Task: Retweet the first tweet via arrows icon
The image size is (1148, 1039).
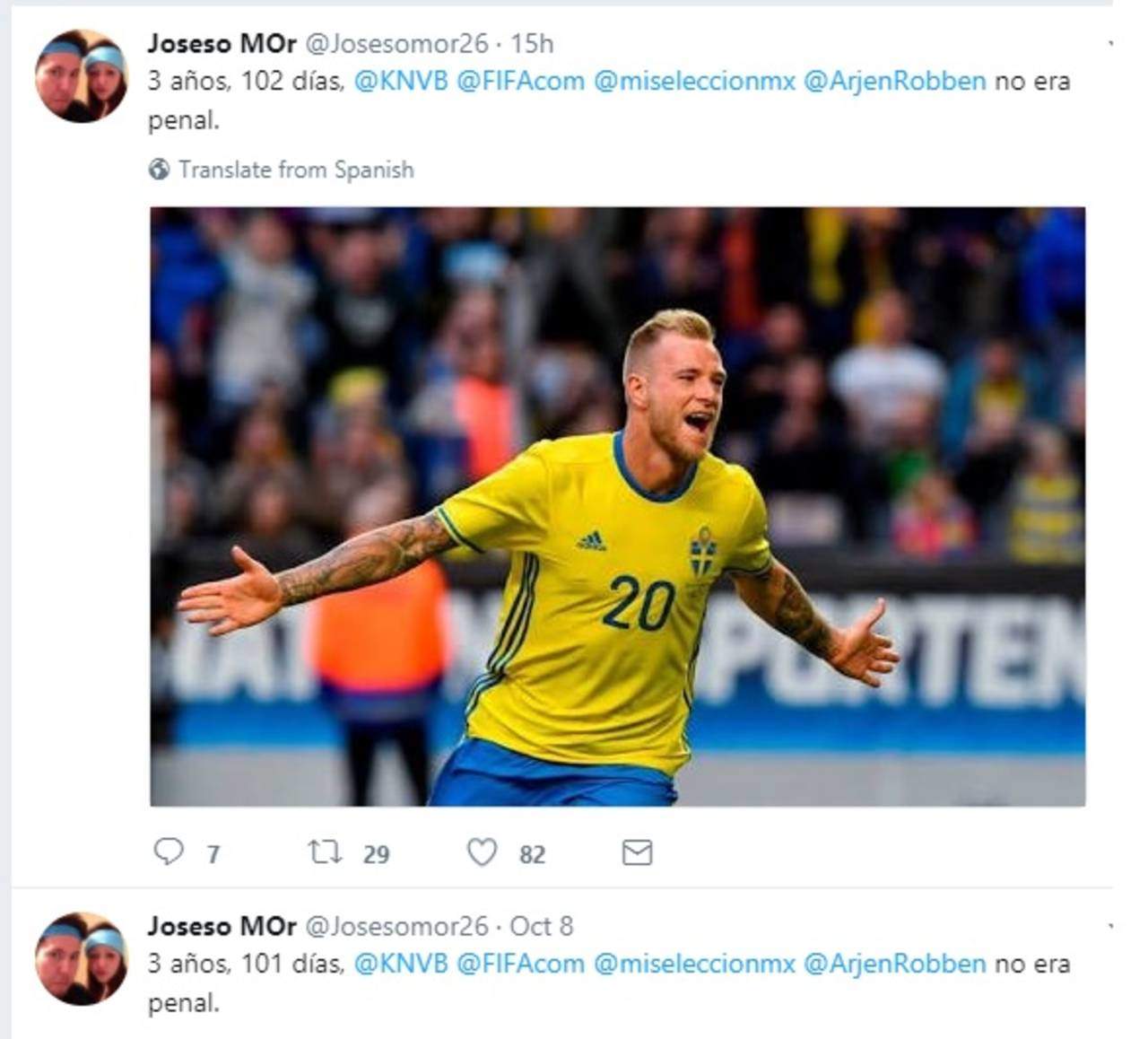Action: click(x=325, y=851)
